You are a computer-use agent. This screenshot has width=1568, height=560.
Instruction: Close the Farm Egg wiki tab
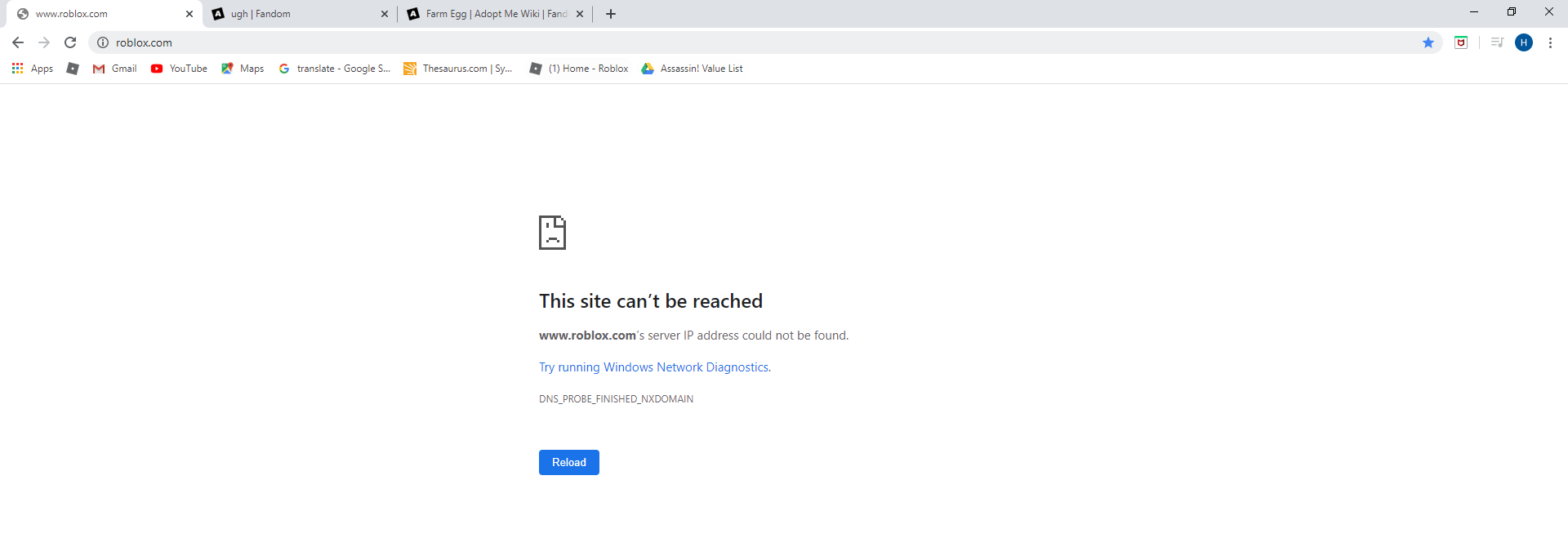[x=580, y=14]
